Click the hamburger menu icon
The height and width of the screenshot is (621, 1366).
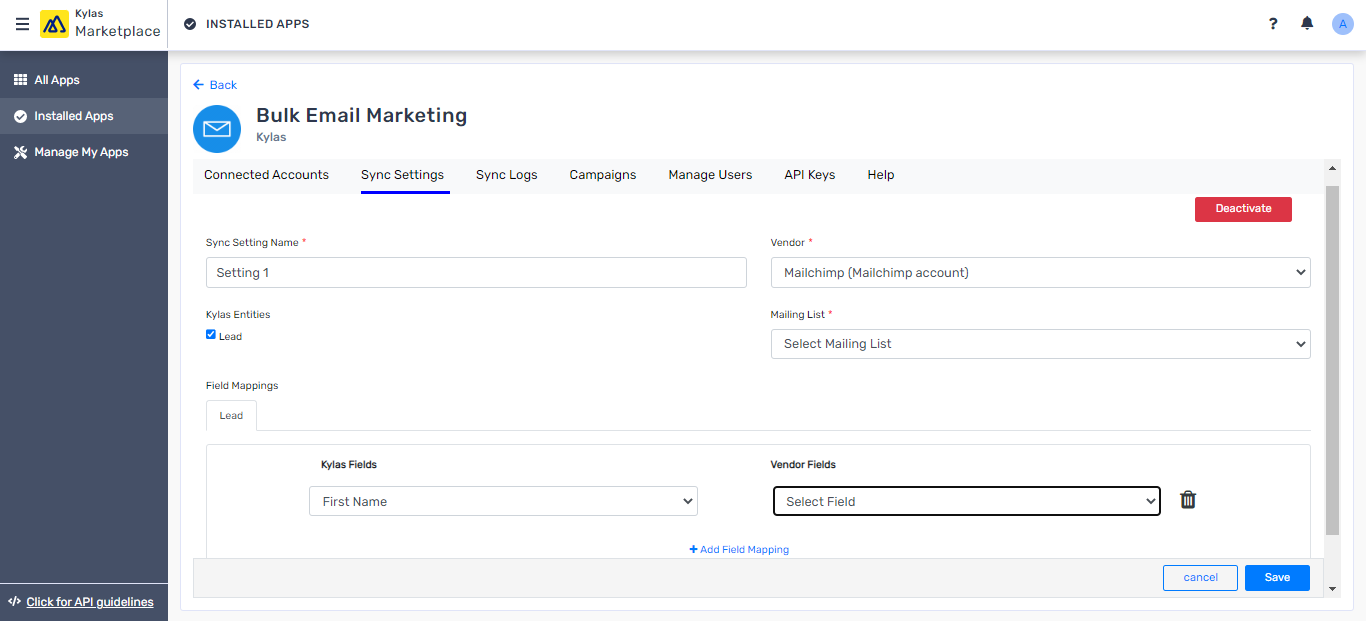(22, 24)
